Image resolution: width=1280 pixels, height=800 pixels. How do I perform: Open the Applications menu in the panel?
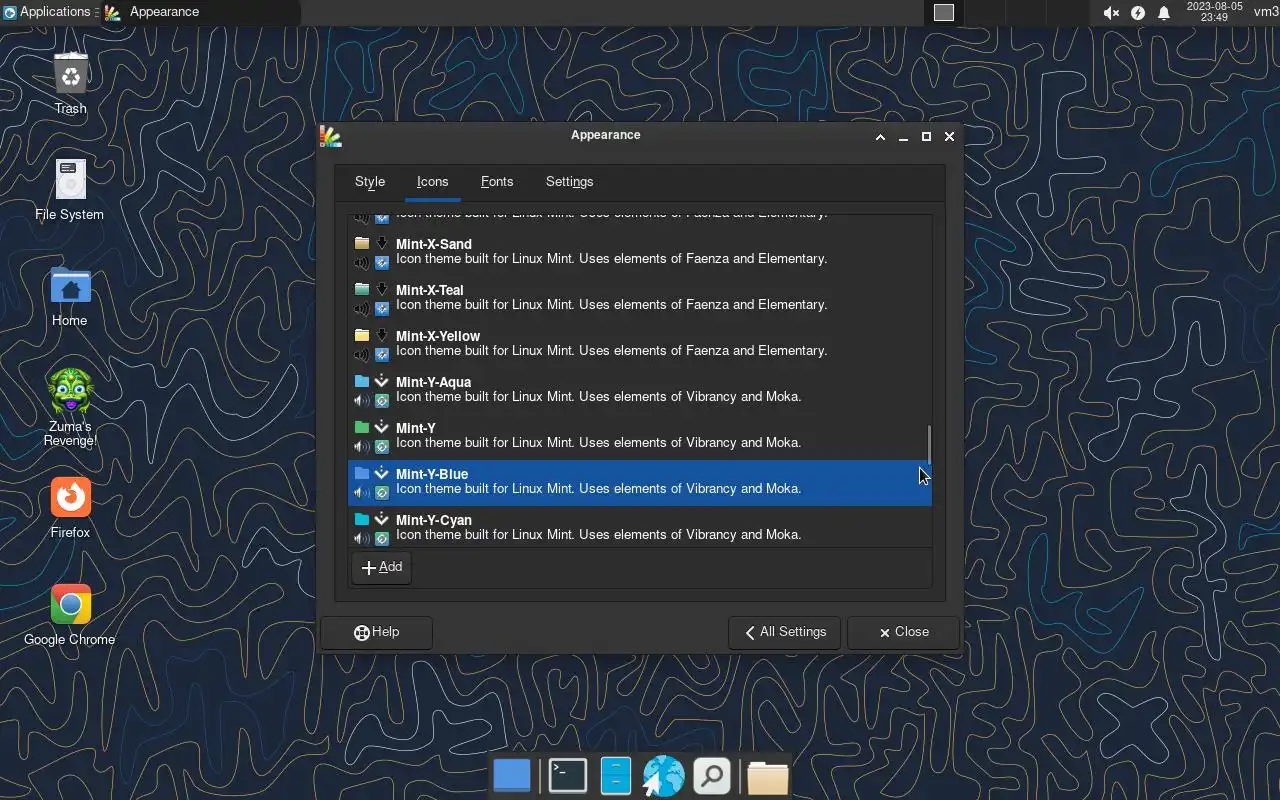(x=47, y=12)
